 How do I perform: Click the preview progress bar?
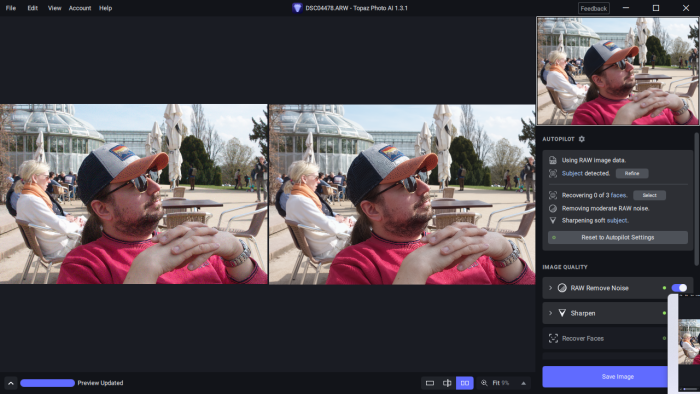(47, 383)
